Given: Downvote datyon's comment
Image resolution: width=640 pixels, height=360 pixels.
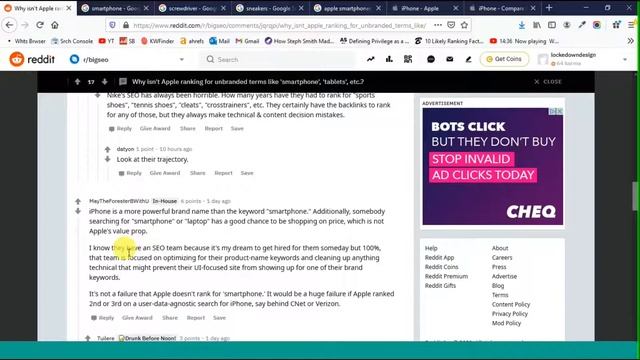Looking at the screenshot, I should coord(108,159).
